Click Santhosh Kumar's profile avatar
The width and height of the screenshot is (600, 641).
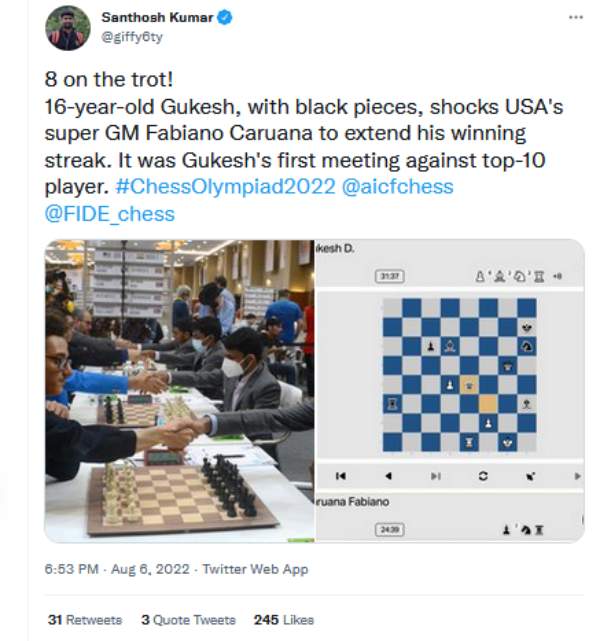[67, 27]
